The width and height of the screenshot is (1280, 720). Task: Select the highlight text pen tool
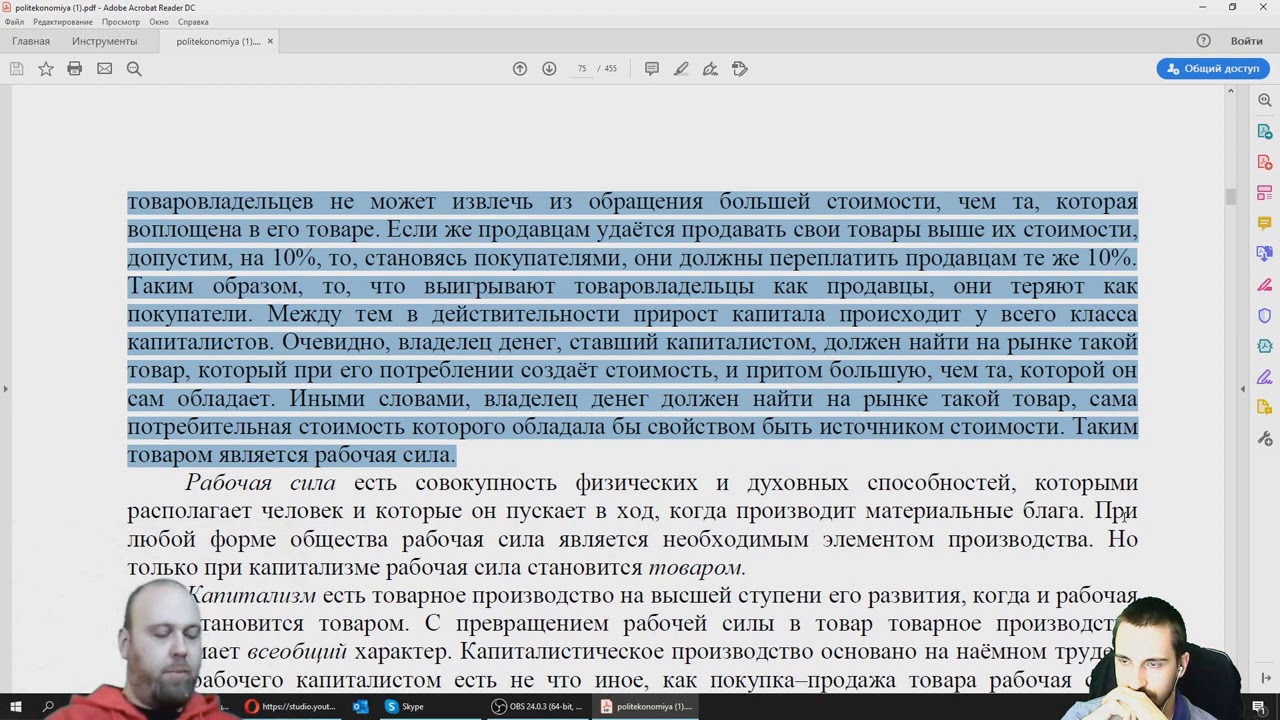(x=681, y=69)
